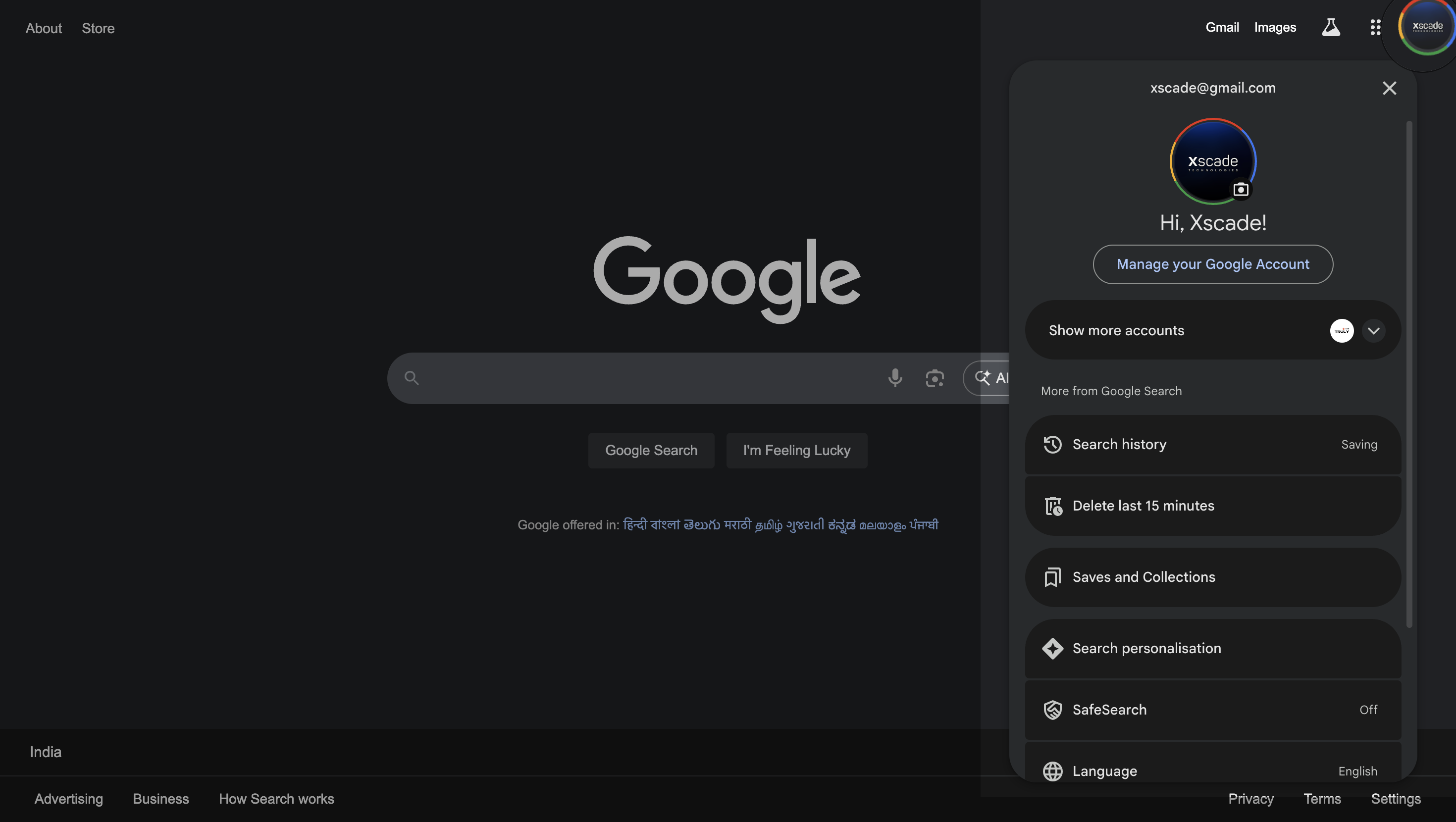Open the Google apps launcher
This screenshot has width=1456, height=822.
[x=1375, y=27]
